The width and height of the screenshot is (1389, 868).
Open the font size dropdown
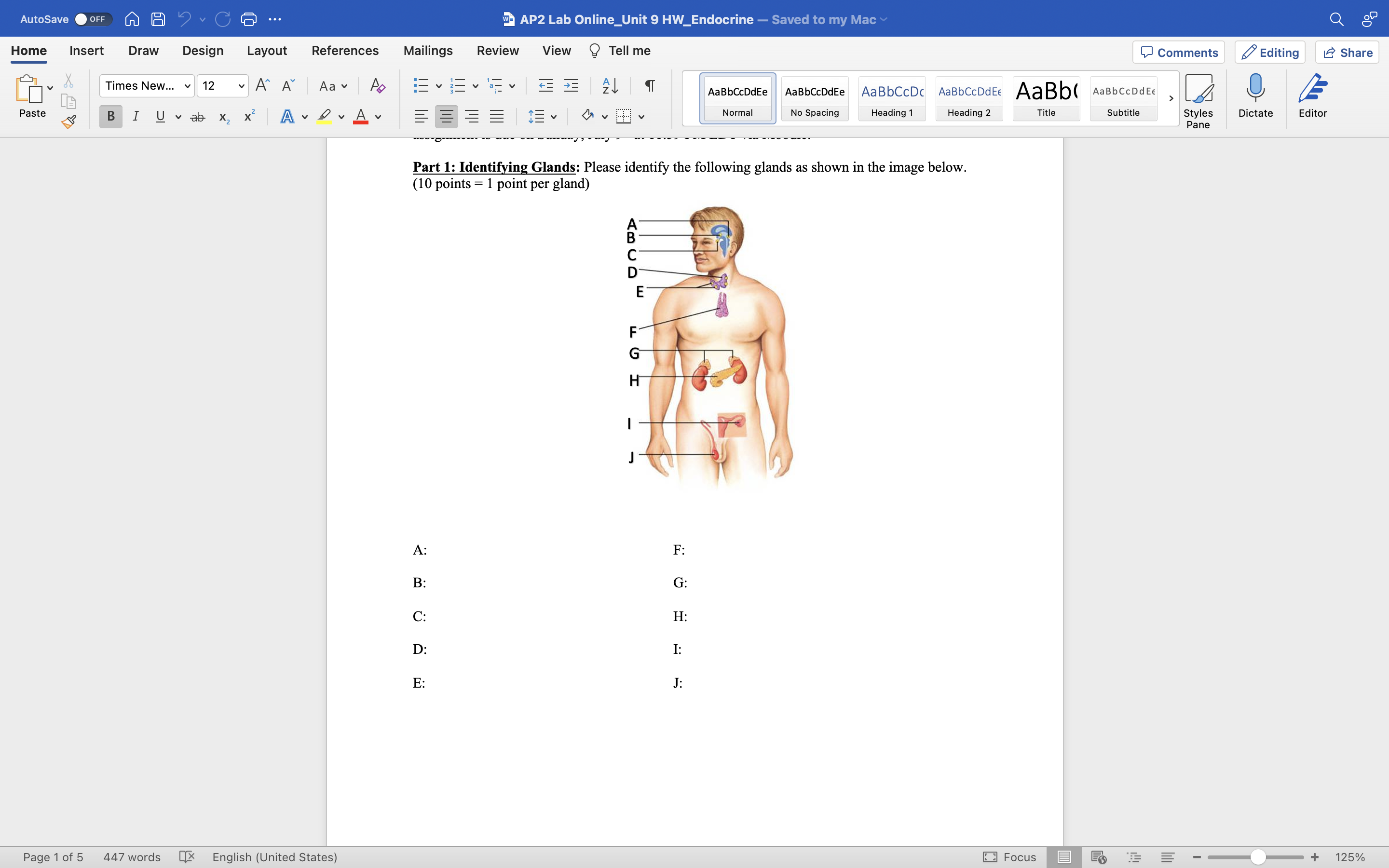(241, 86)
